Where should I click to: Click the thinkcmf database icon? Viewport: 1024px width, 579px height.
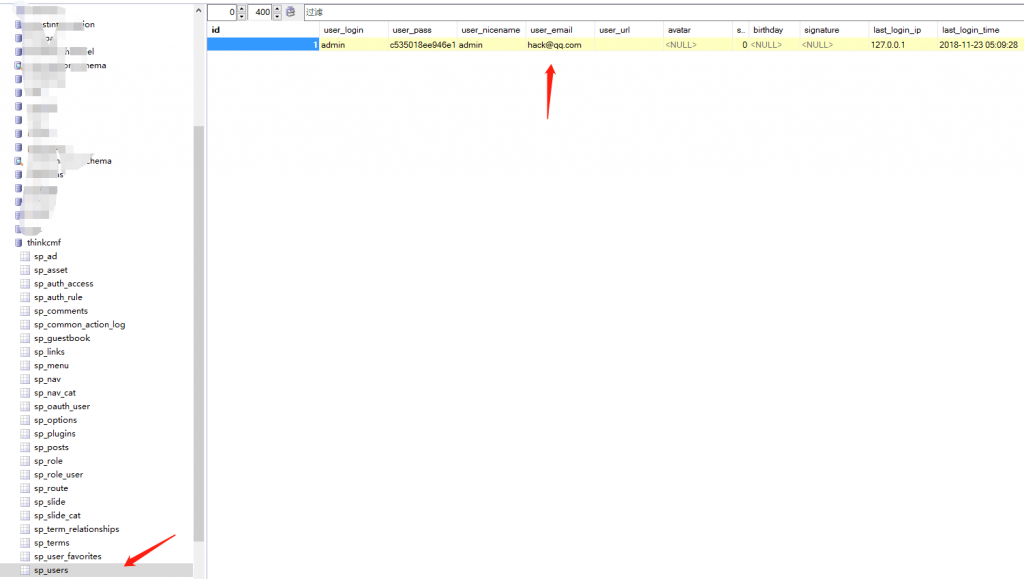[18, 243]
